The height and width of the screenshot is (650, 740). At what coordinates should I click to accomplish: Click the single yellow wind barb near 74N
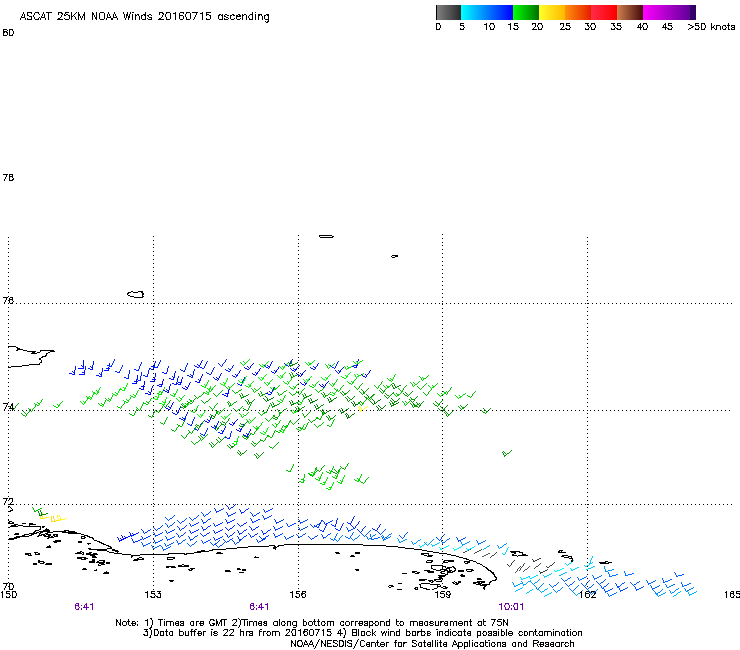click(x=362, y=408)
